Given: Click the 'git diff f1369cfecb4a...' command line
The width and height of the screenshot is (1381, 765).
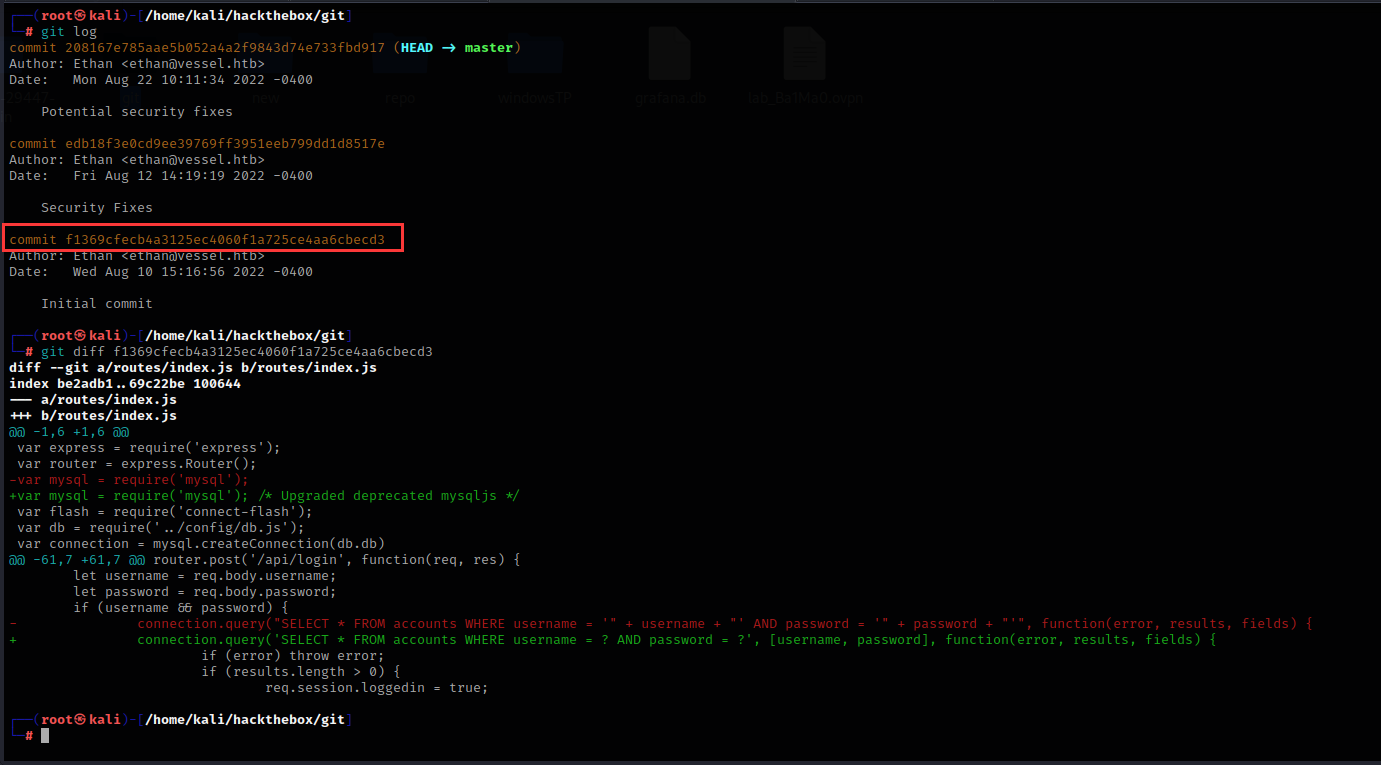Looking at the screenshot, I should pyautogui.click(x=237, y=352).
